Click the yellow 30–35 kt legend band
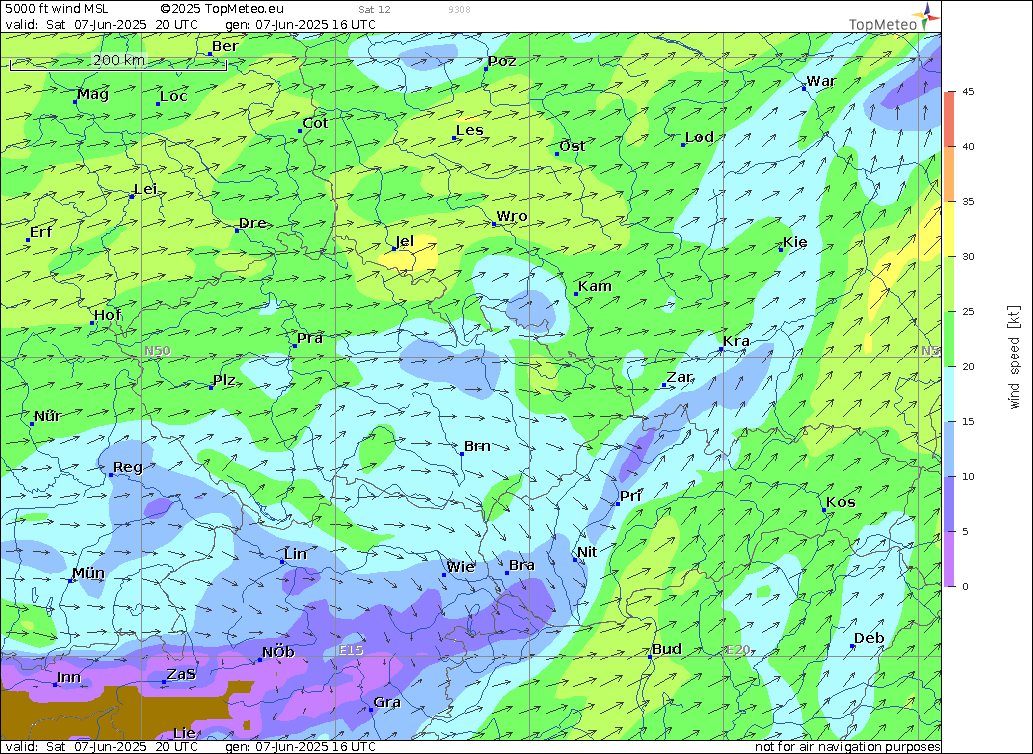This screenshot has height=754, width=1033. [949, 229]
